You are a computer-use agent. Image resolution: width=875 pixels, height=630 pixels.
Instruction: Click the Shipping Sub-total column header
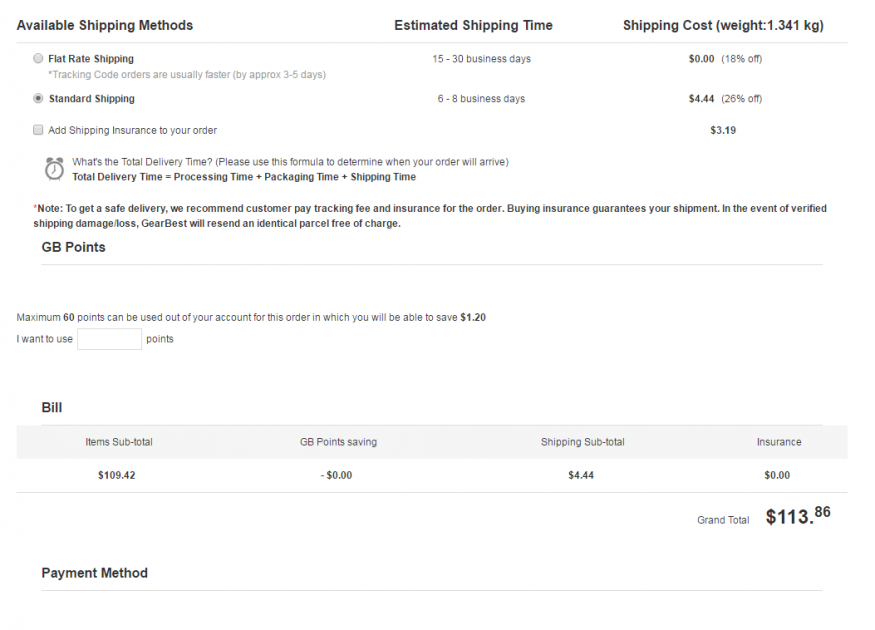583,442
